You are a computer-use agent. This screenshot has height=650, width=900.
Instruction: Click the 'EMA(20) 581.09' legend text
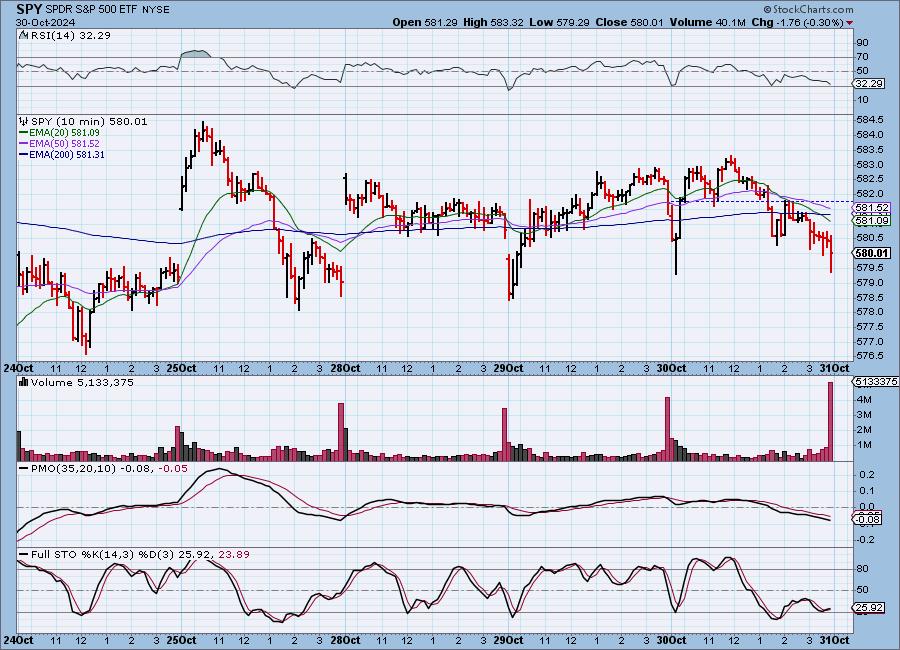tap(64, 133)
